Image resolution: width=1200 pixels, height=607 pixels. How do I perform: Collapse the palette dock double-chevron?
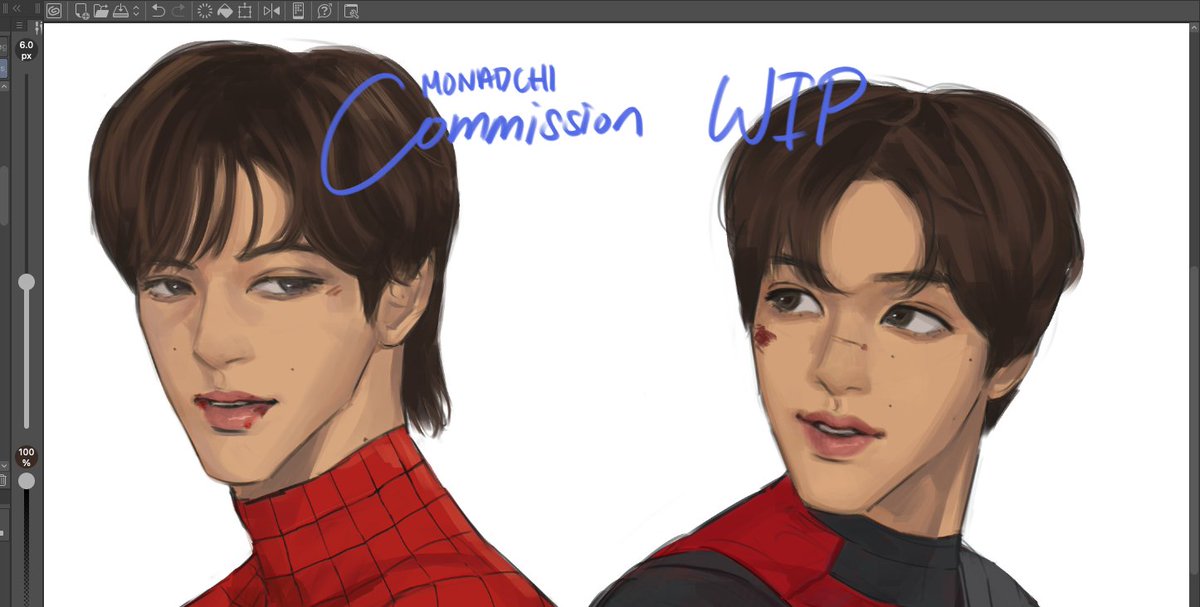(x=17, y=8)
